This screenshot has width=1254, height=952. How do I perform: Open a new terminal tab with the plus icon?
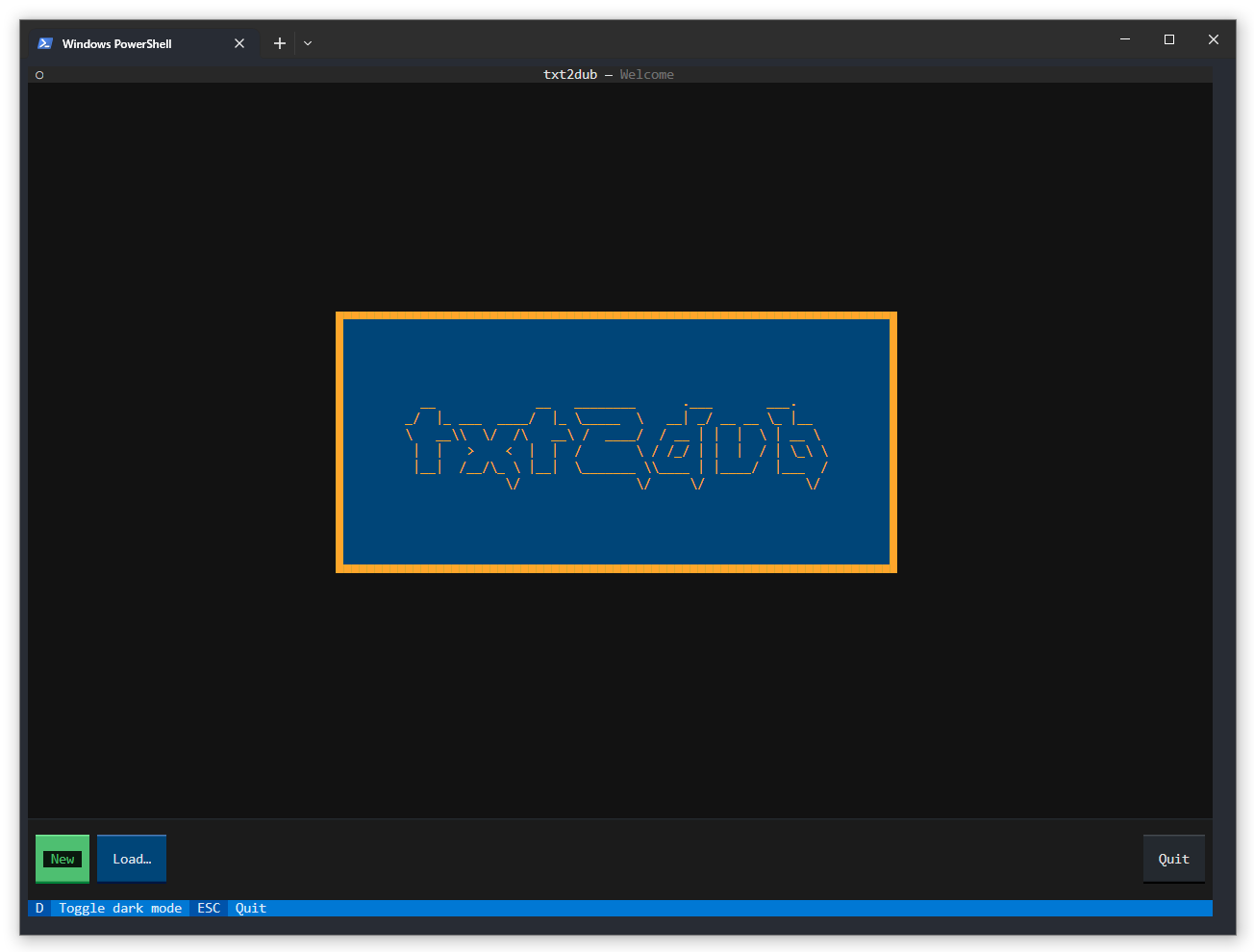[279, 43]
